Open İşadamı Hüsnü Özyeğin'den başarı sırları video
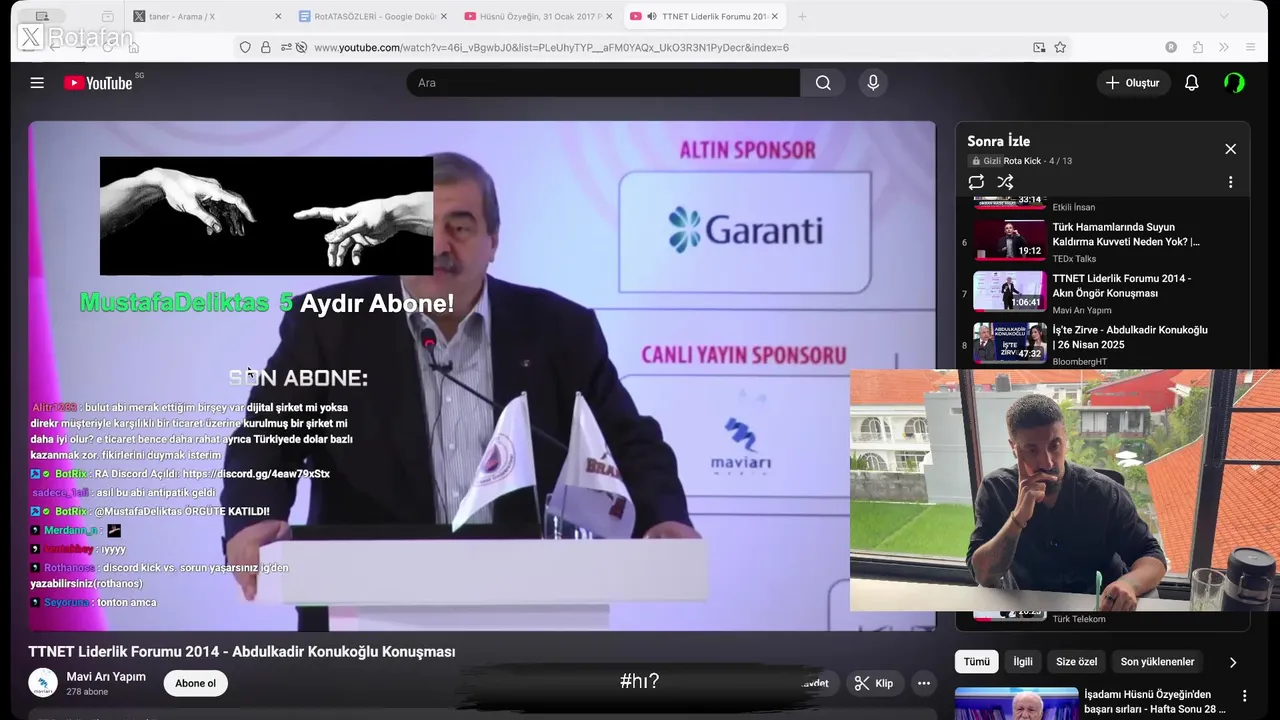 pos(1155,702)
